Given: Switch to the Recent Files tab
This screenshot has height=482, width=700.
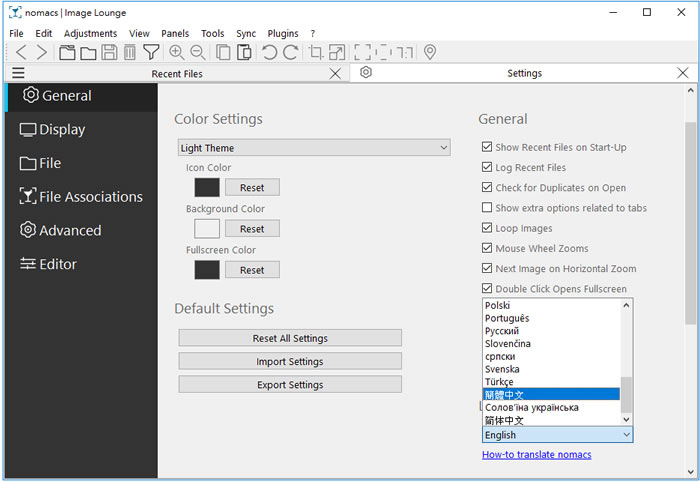Looking at the screenshot, I should 177,74.
